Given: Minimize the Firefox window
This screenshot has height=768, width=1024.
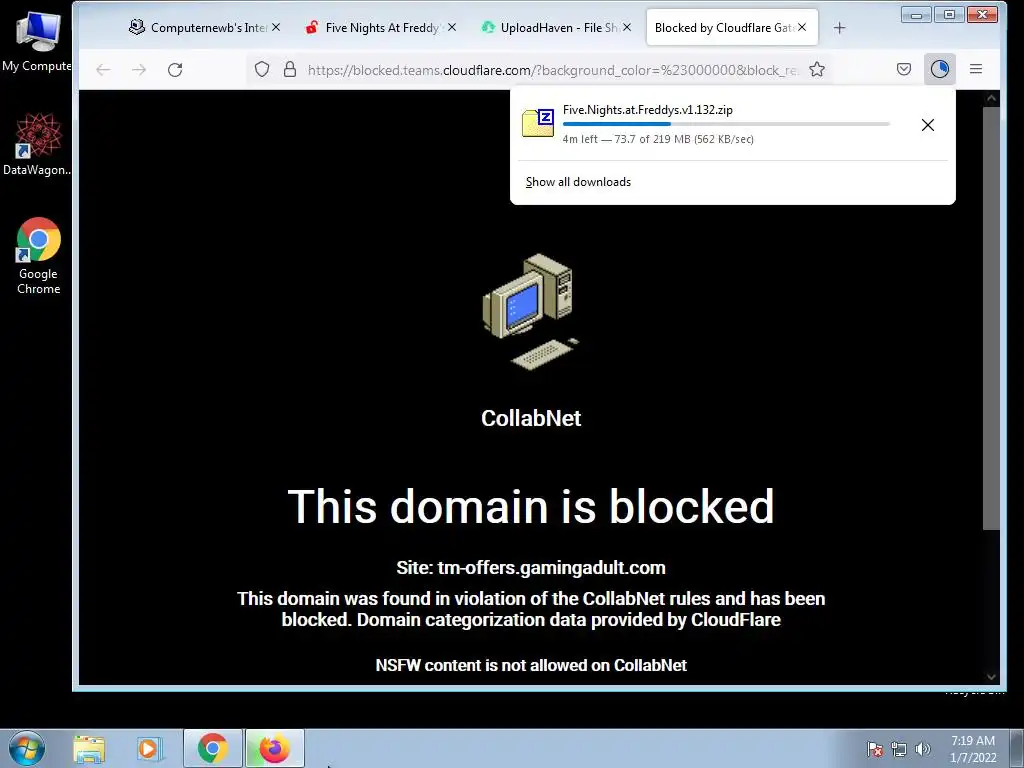Looking at the screenshot, I should [x=916, y=14].
